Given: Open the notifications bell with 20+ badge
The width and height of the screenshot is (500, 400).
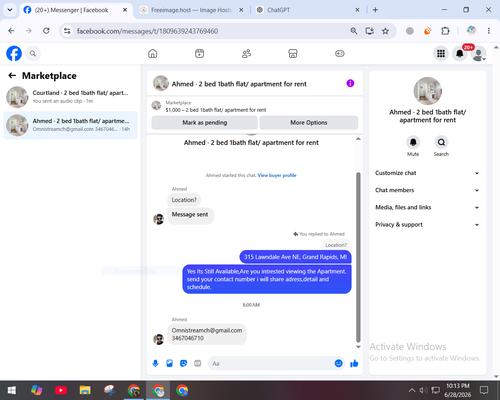Looking at the screenshot, I should click(460, 53).
